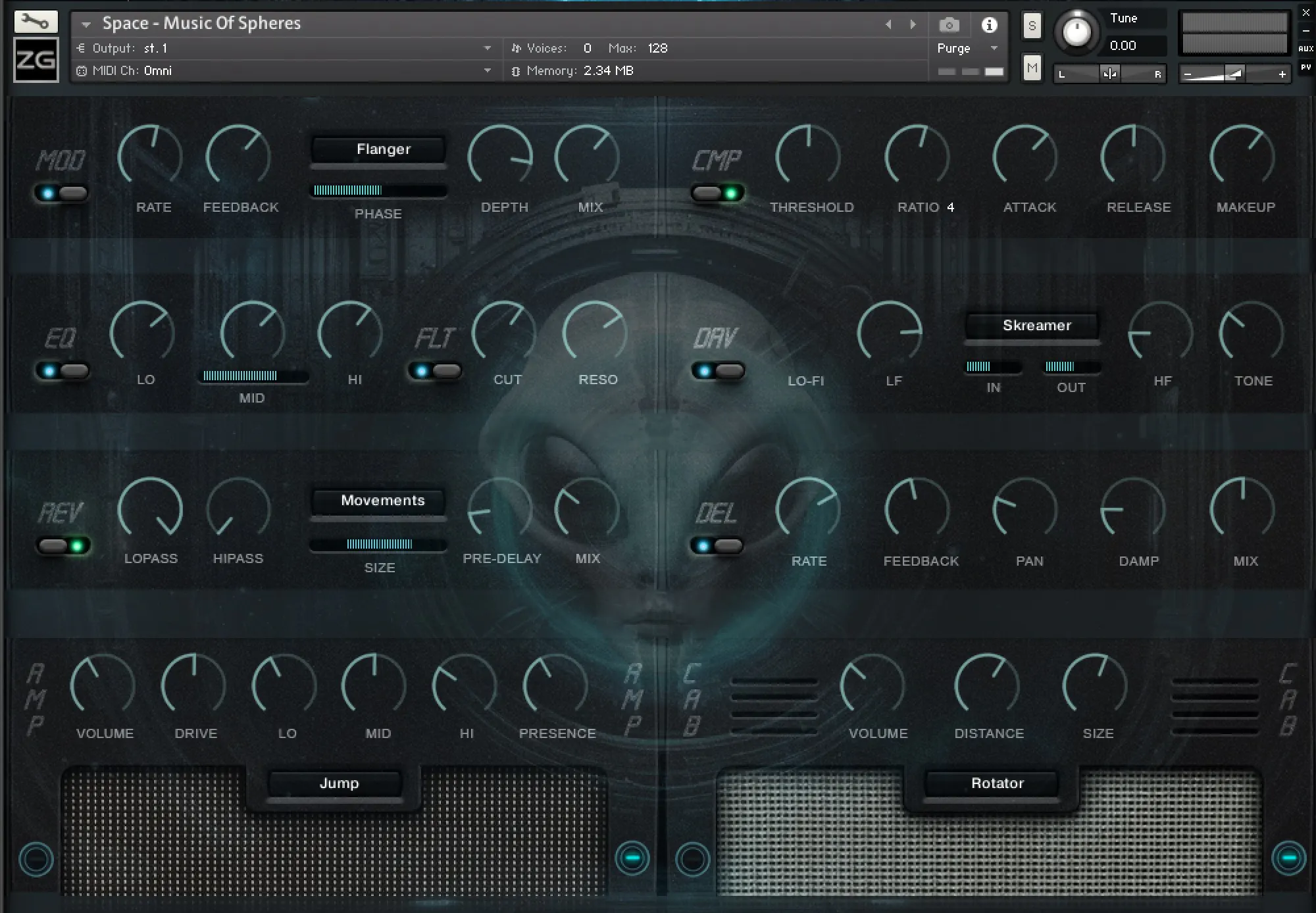The height and width of the screenshot is (913, 1316).
Task: Toggle the MOD effect switch
Action: 61,193
